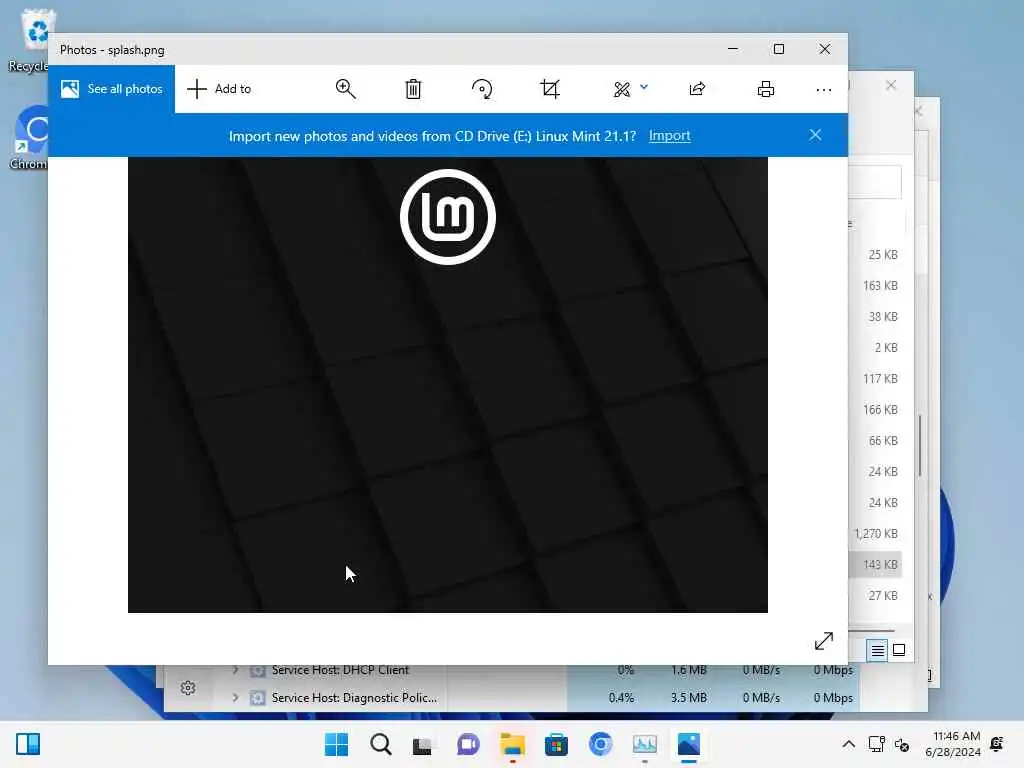The width and height of the screenshot is (1024, 768).
Task: Click the Import link in banner
Action: tap(669, 135)
